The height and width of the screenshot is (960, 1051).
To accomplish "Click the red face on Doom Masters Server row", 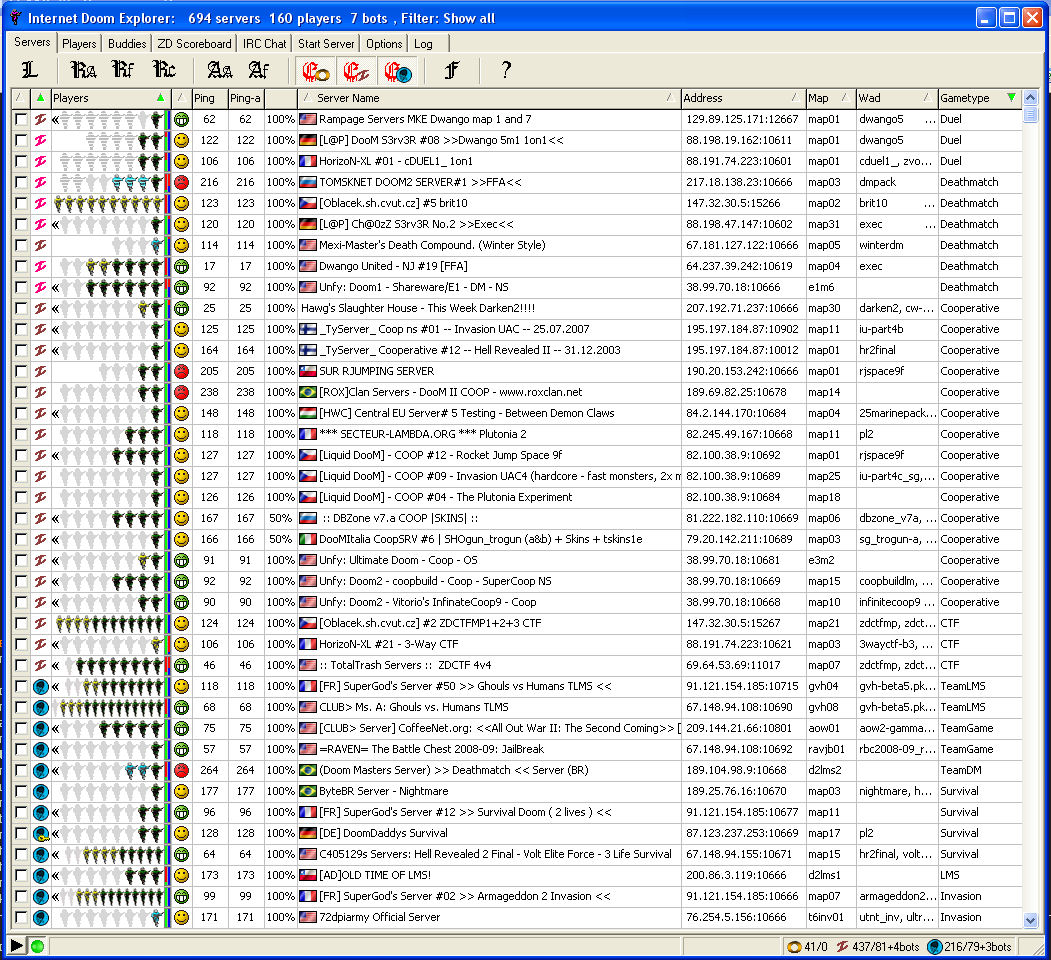I will [x=181, y=770].
